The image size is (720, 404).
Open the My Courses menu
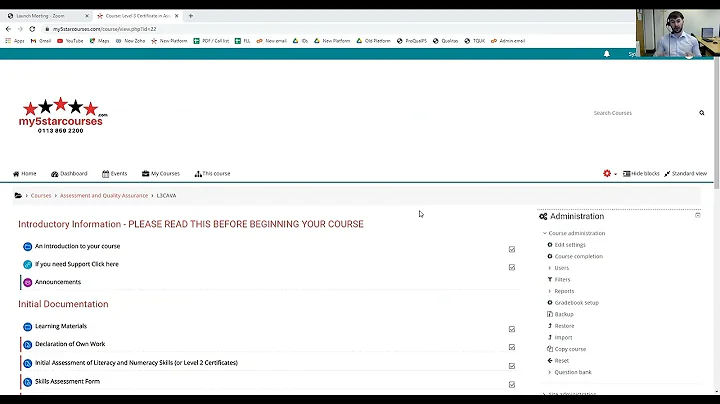tap(161, 174)
